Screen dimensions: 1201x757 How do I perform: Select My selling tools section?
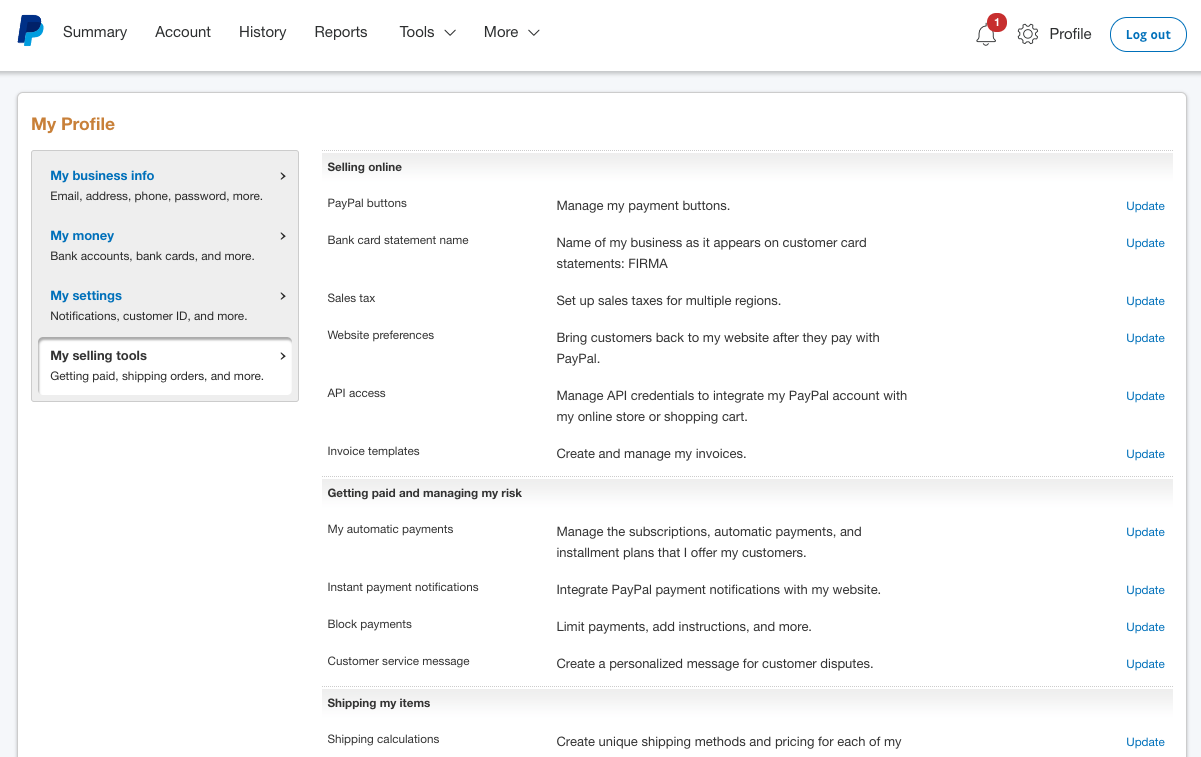point(165,366)
